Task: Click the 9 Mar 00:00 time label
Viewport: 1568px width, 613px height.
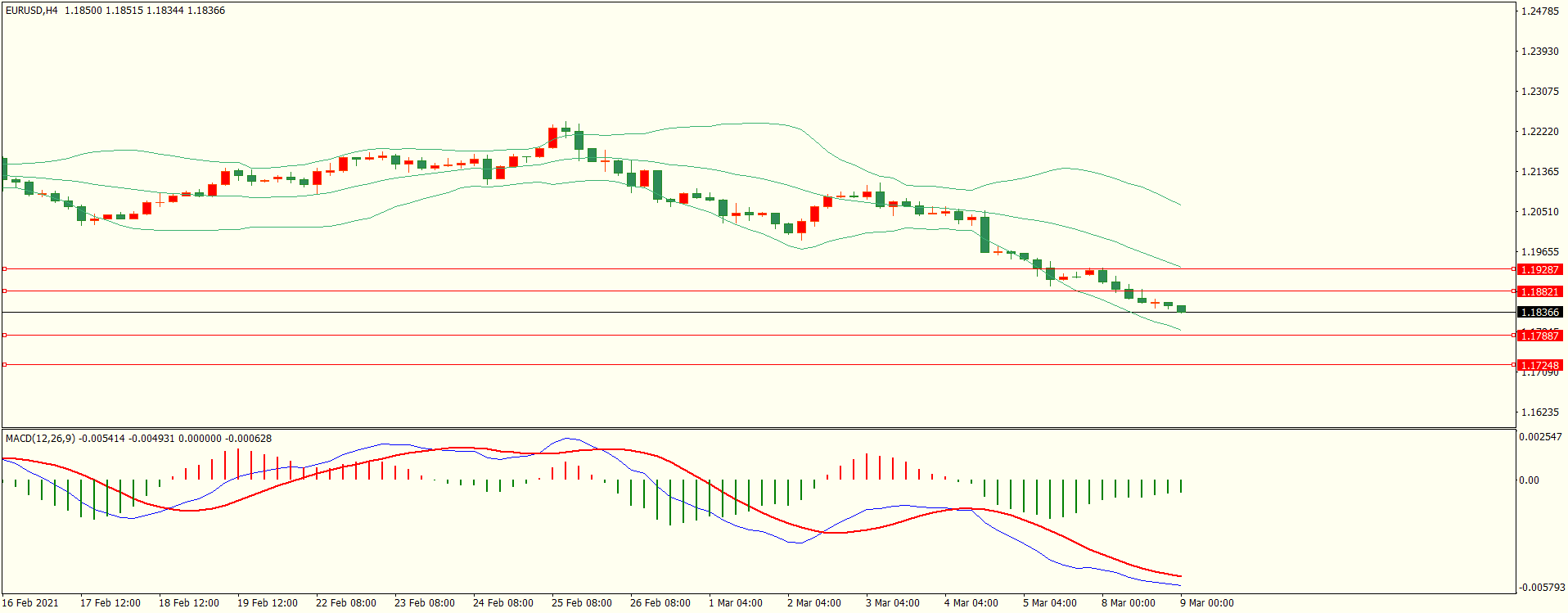Action: (1206, 603)
